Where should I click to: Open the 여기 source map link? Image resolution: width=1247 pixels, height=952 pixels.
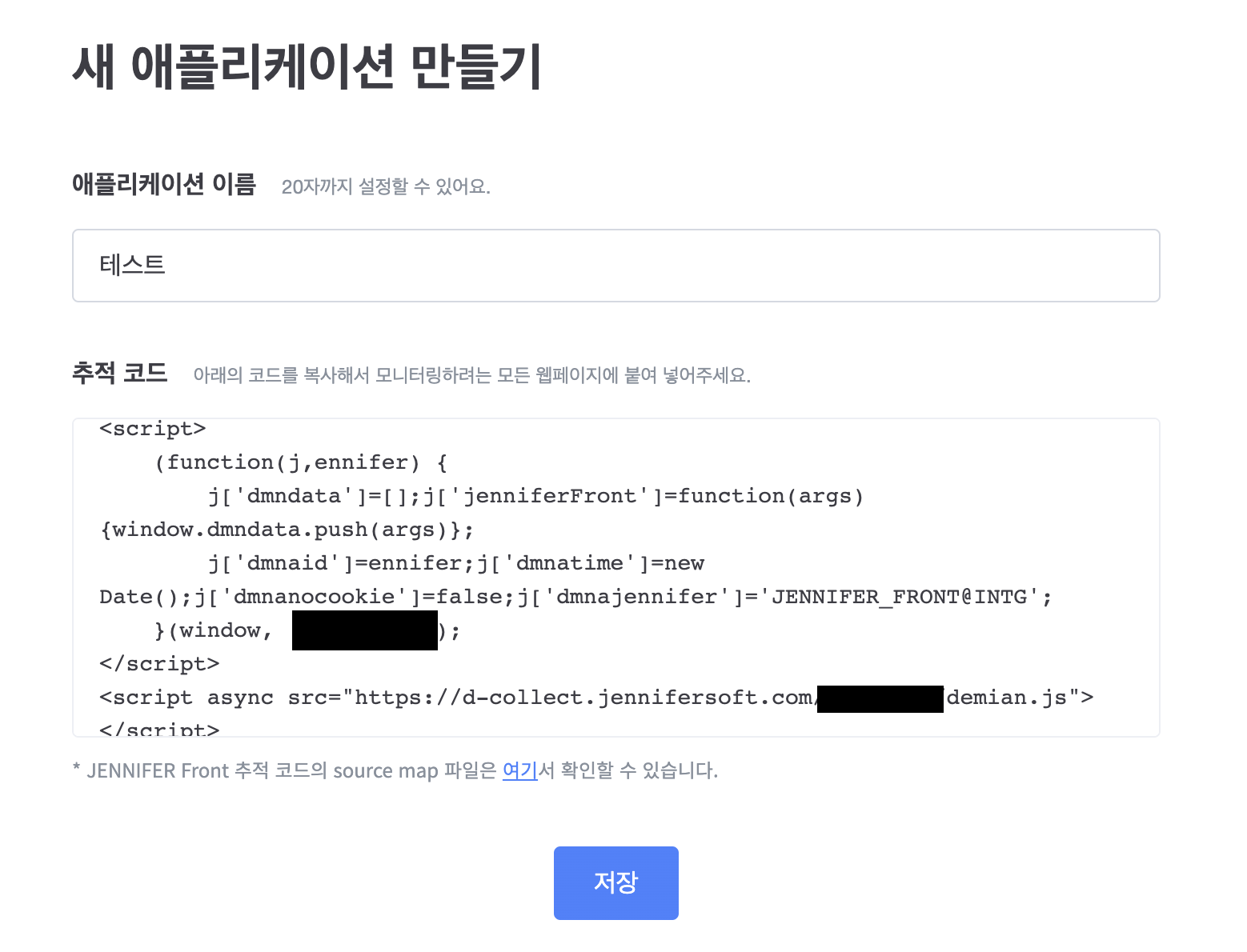point(519,770)
